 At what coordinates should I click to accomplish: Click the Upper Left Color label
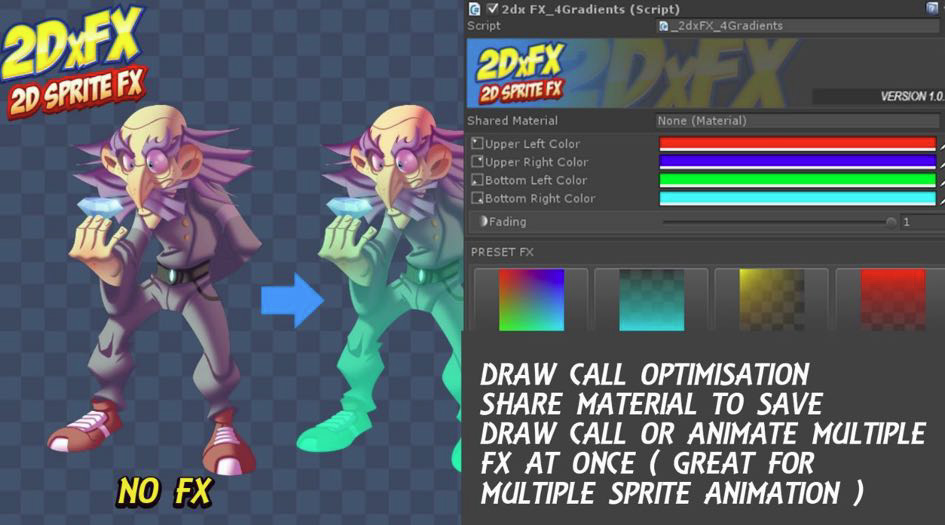[532, 143]
